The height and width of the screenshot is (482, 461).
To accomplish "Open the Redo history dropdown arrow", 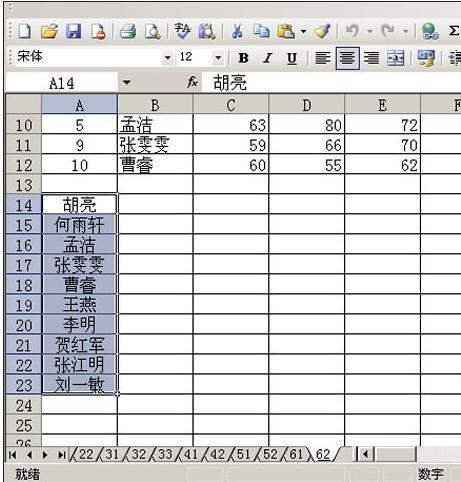I will (x=405, y=32).
